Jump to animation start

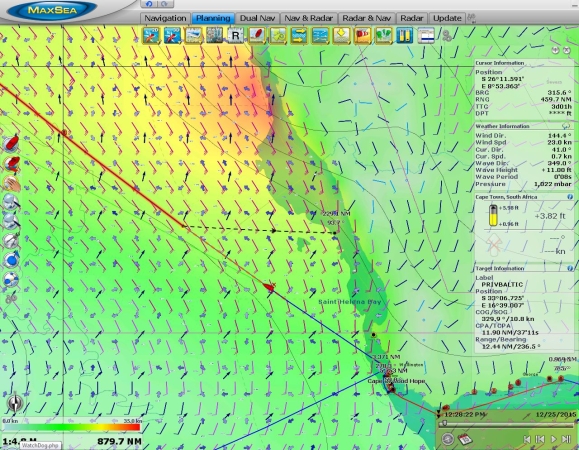pyautogui.click(x=527, y=439)
